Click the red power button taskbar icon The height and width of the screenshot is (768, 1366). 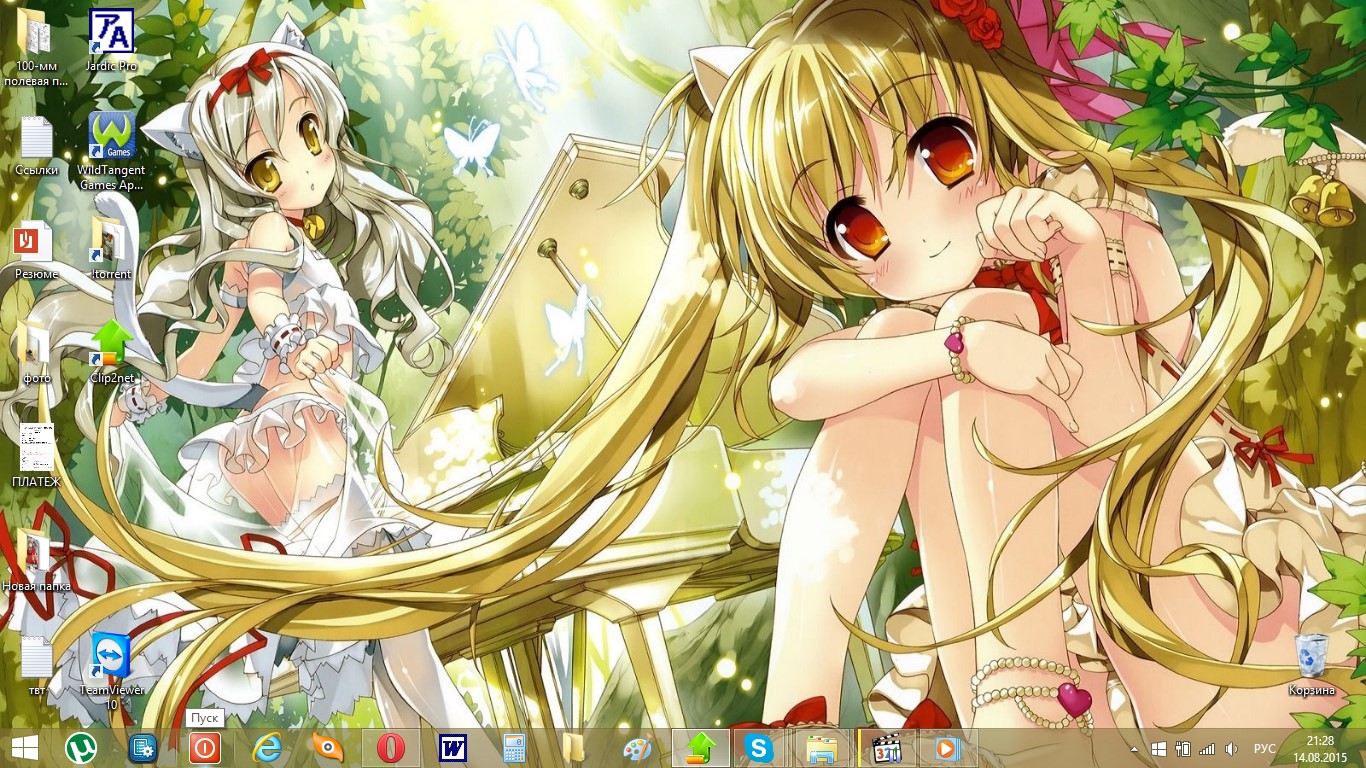204,748
